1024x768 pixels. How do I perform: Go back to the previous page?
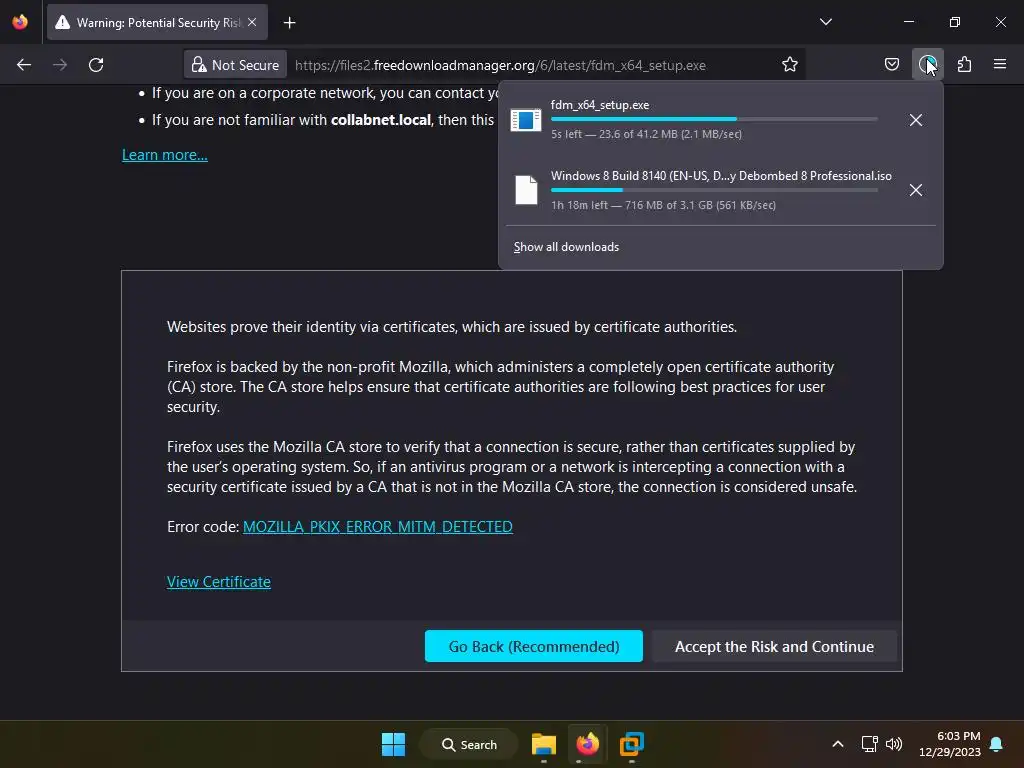(24, 65)
